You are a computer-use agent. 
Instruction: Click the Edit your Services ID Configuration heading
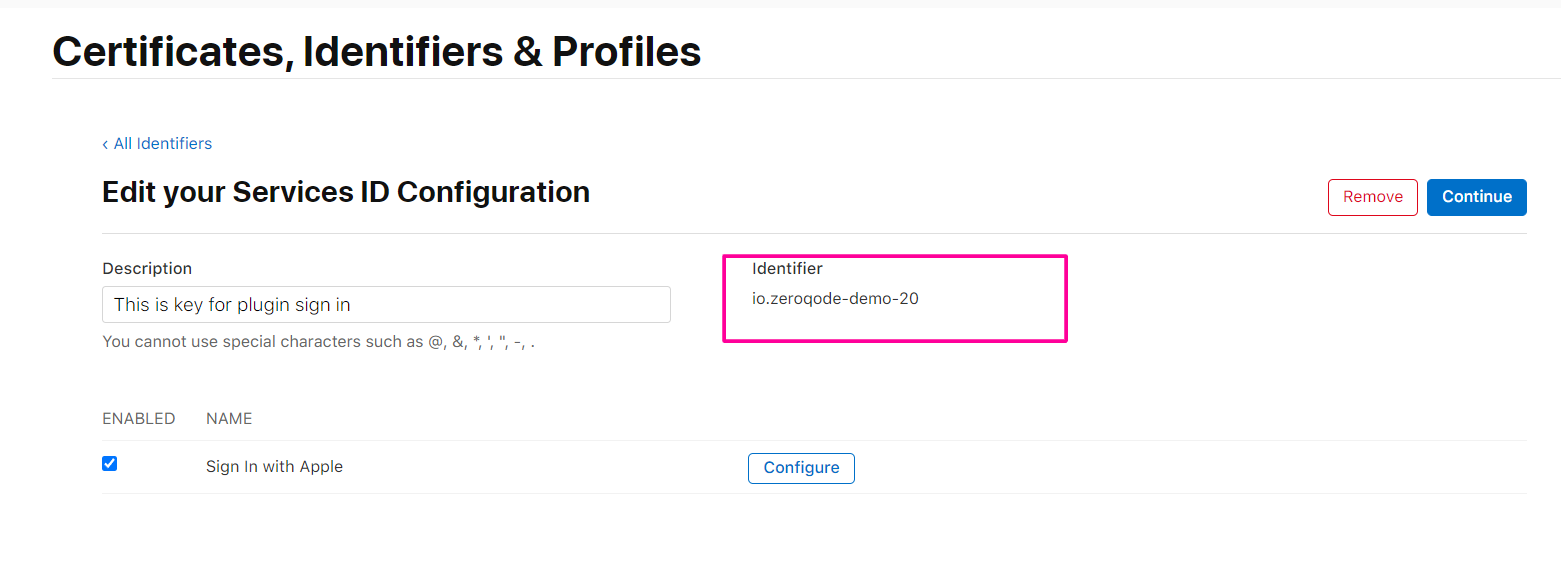(x=346, y=192)
